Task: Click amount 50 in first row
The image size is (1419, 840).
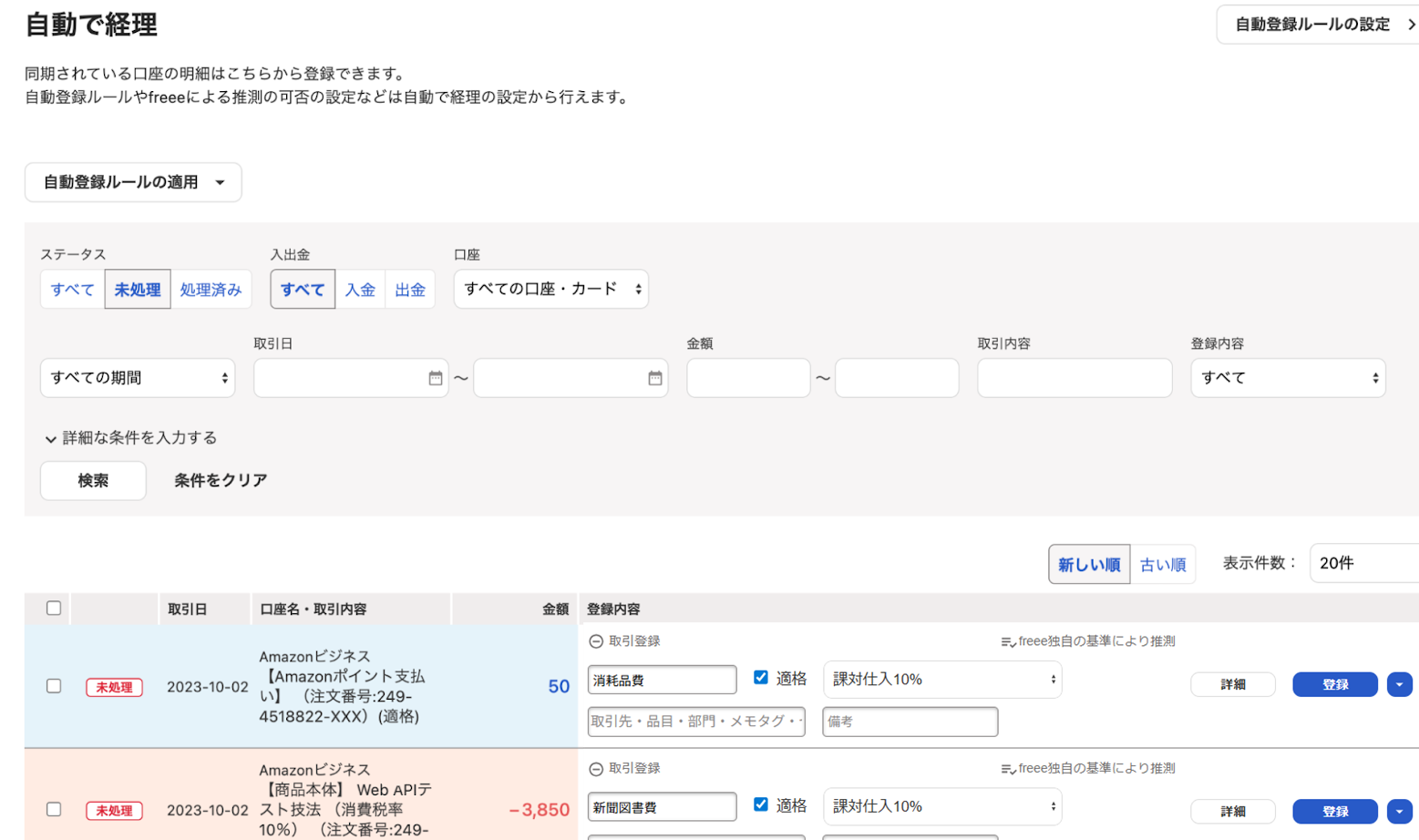Action: click(559, 686)
